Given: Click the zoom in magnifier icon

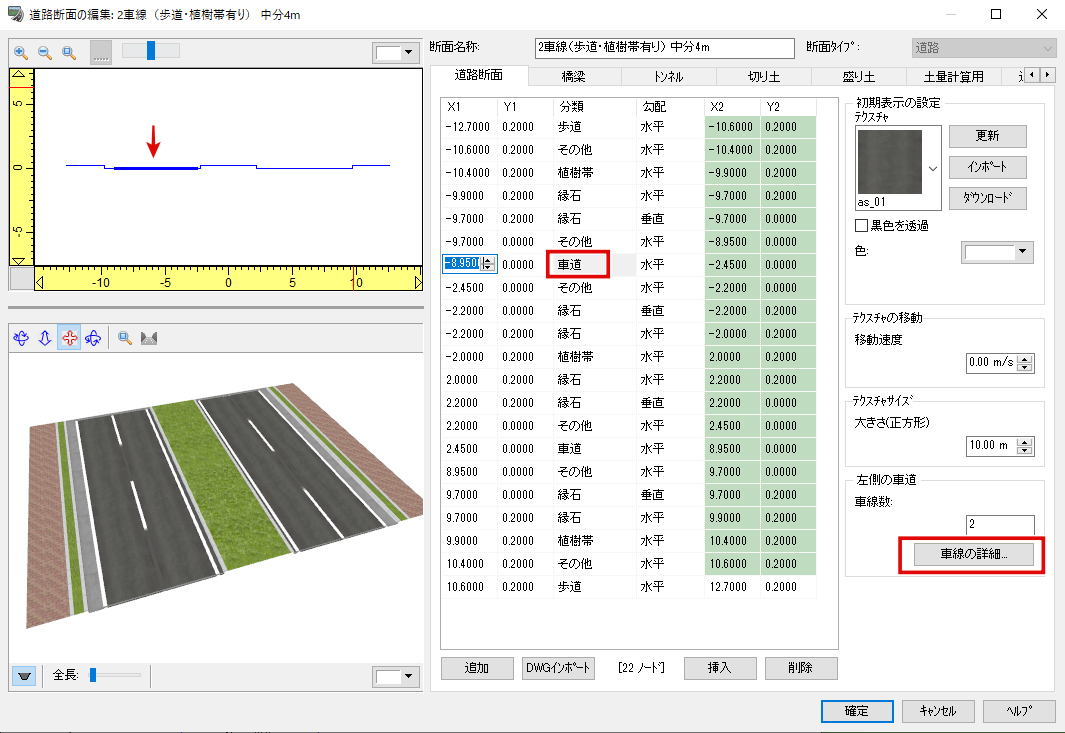Looking at the screenshot, I should click(21, 52).
